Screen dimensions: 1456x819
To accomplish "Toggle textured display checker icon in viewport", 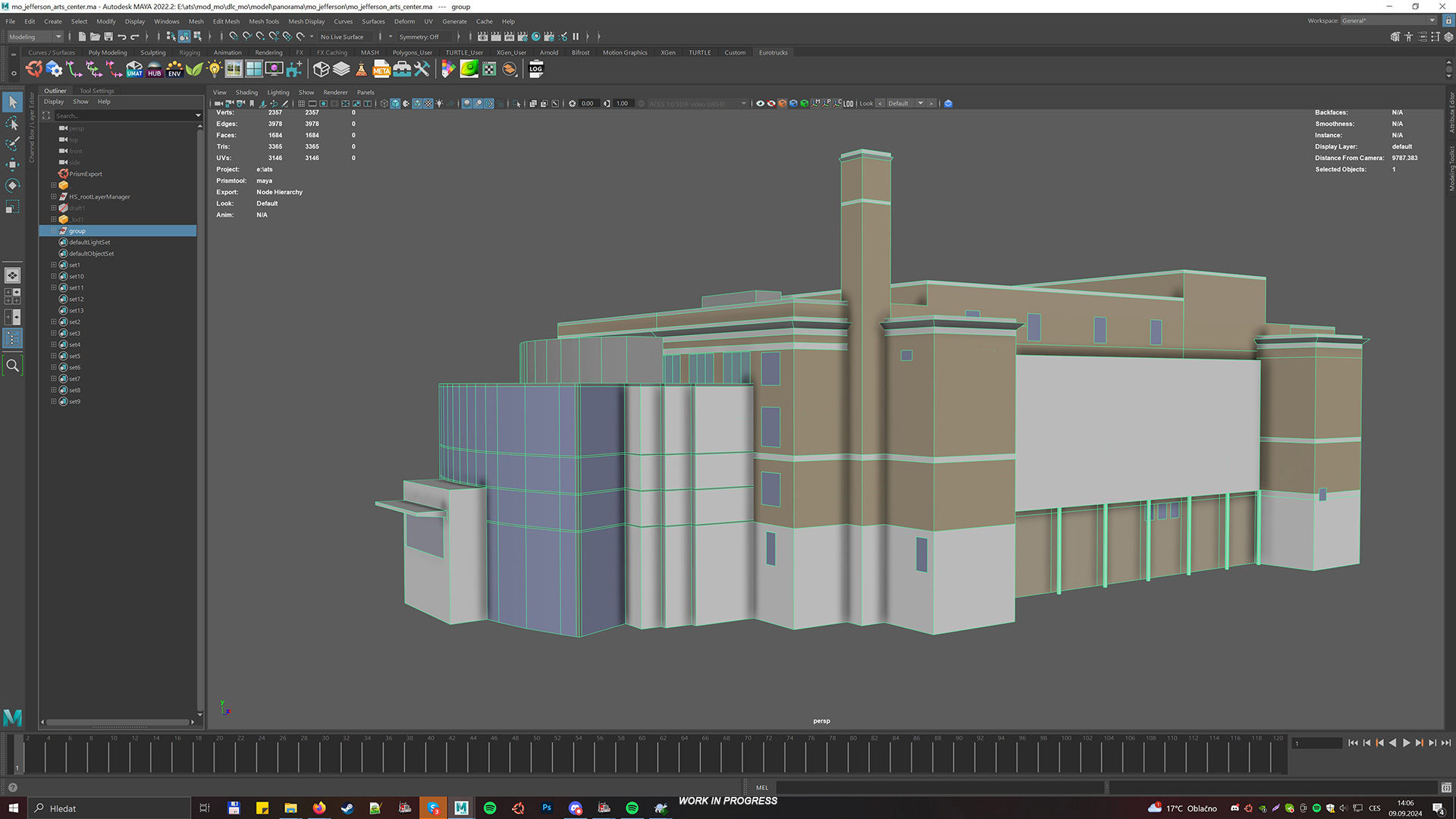I will coord(428,104).
